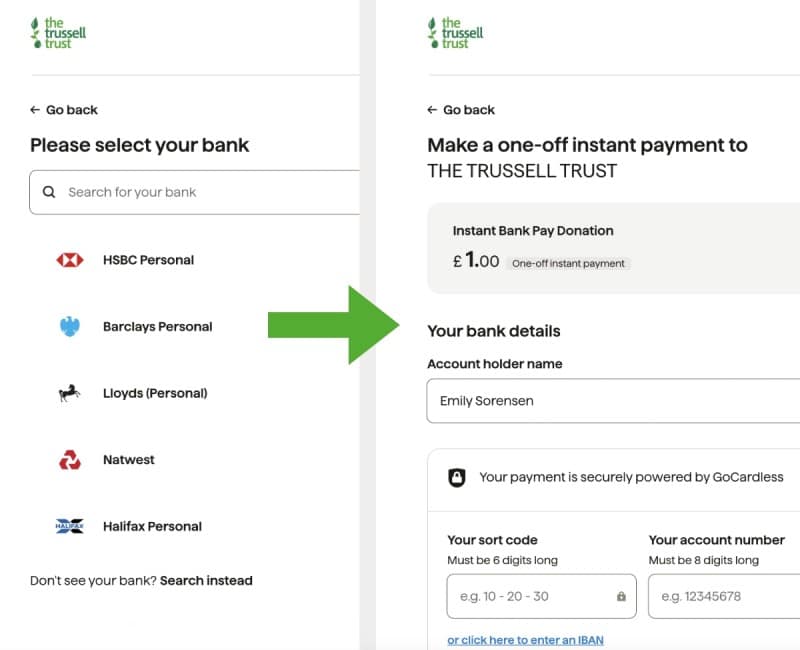
Task: Click the Barclays eagle logo icon
Action: click(70, 326)
